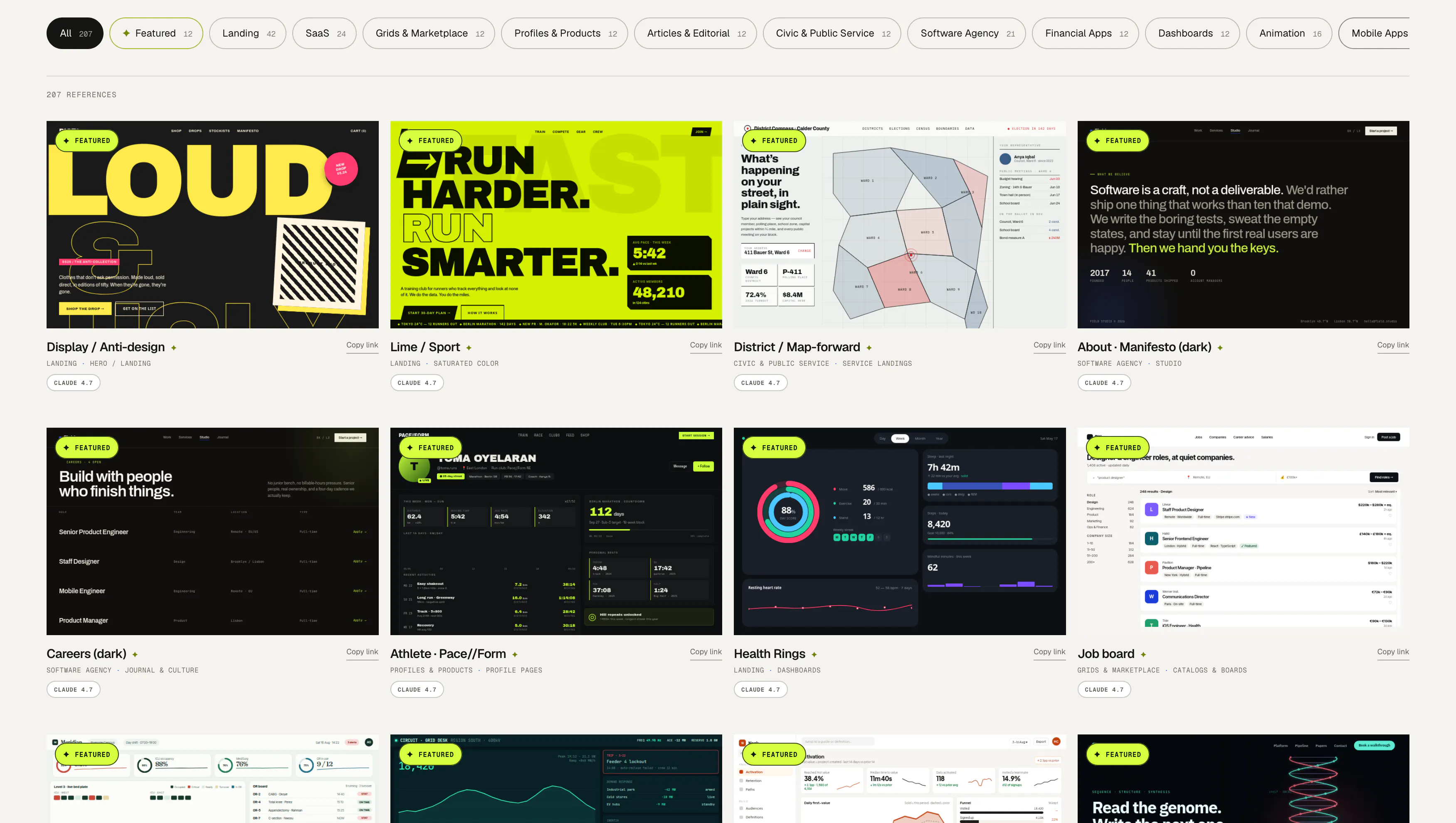Click 'LANDING · SATURATED COLOR' category text
1456x823 pixels.
tap(444, 363)
